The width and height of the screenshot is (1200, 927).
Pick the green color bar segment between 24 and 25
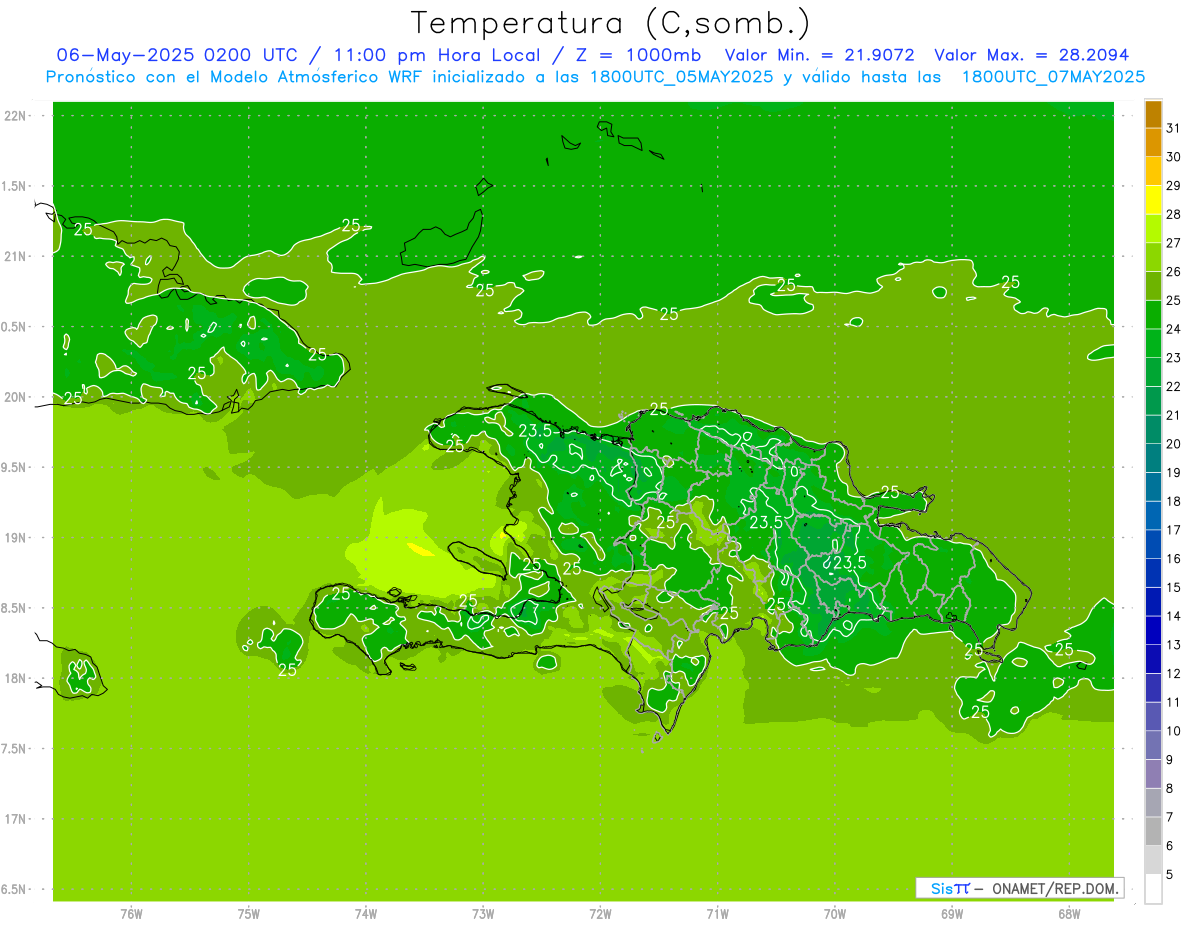(x=1153, y=315)
